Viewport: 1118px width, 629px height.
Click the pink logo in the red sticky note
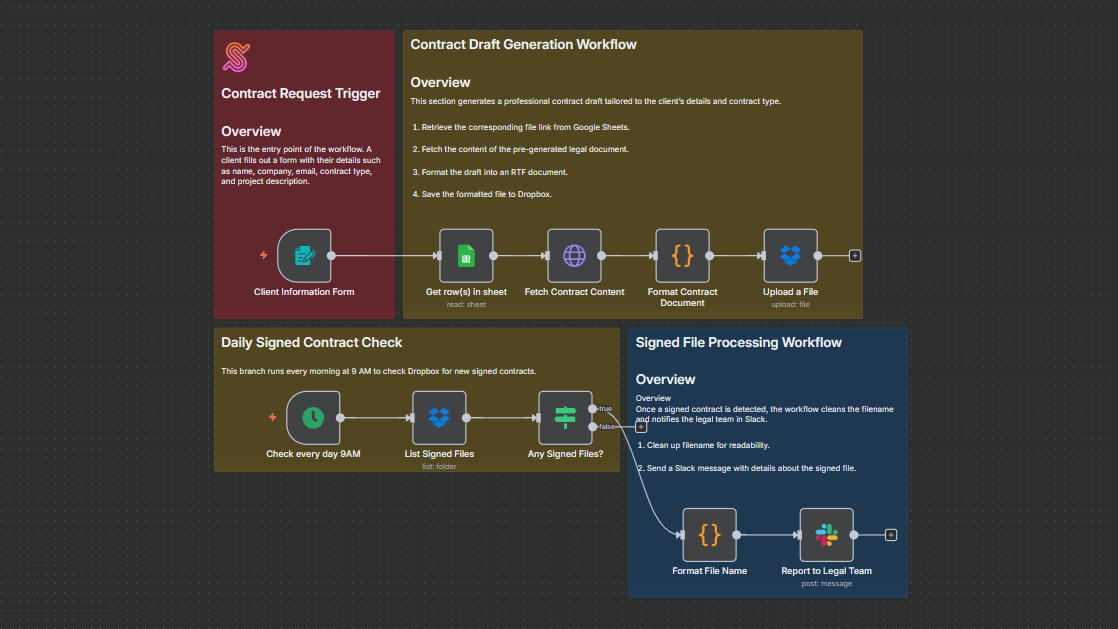(236, 57)
